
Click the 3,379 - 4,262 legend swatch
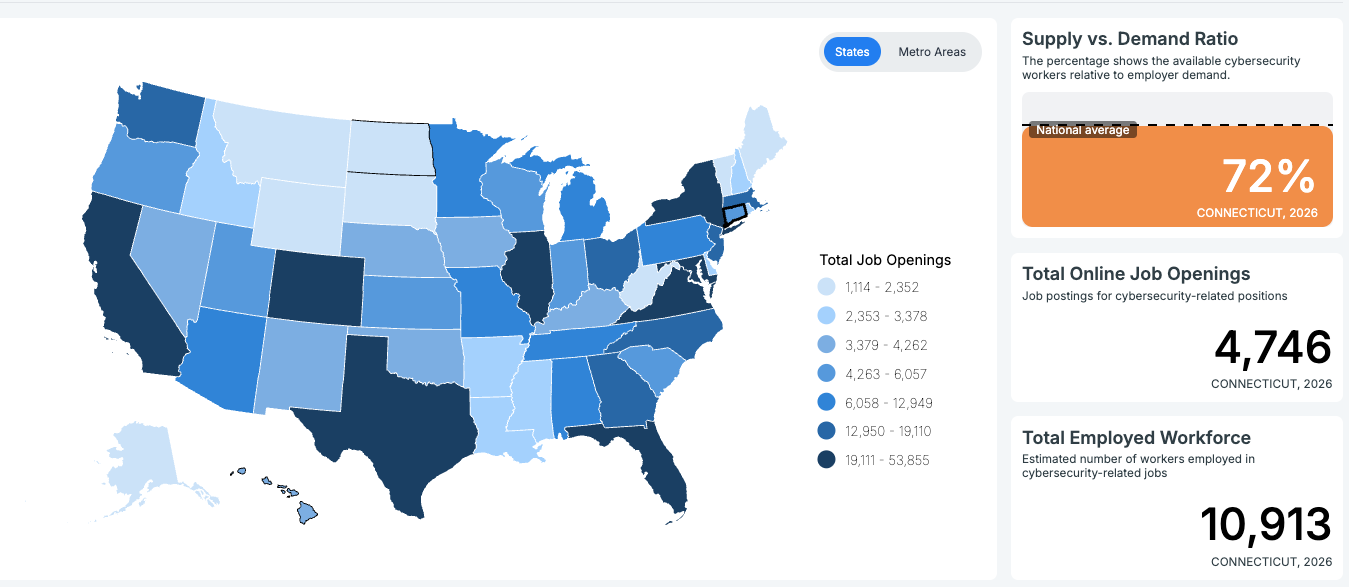click(x=827, y=345)
